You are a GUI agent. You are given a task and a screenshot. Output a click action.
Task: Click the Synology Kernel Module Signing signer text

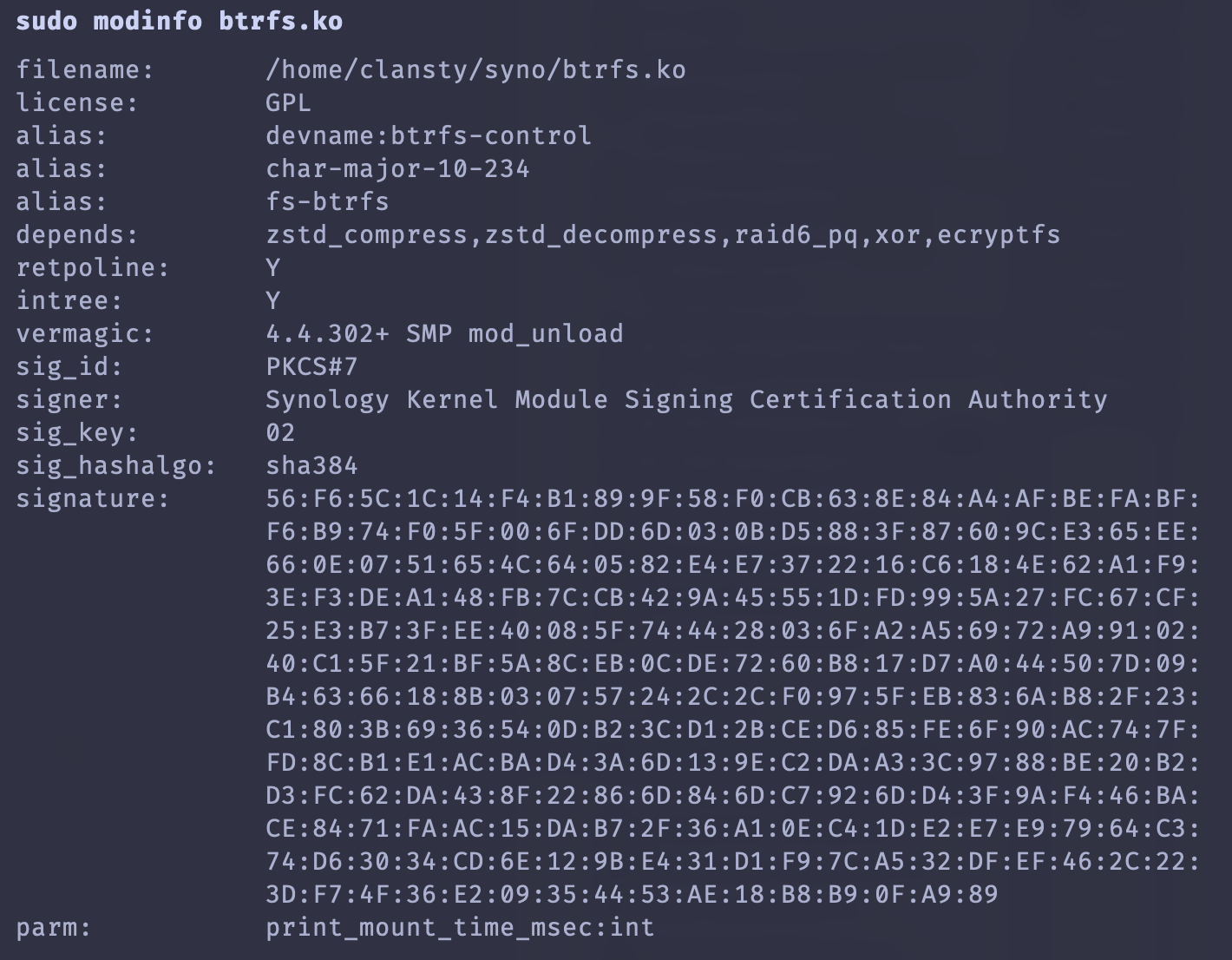[685, 399]
